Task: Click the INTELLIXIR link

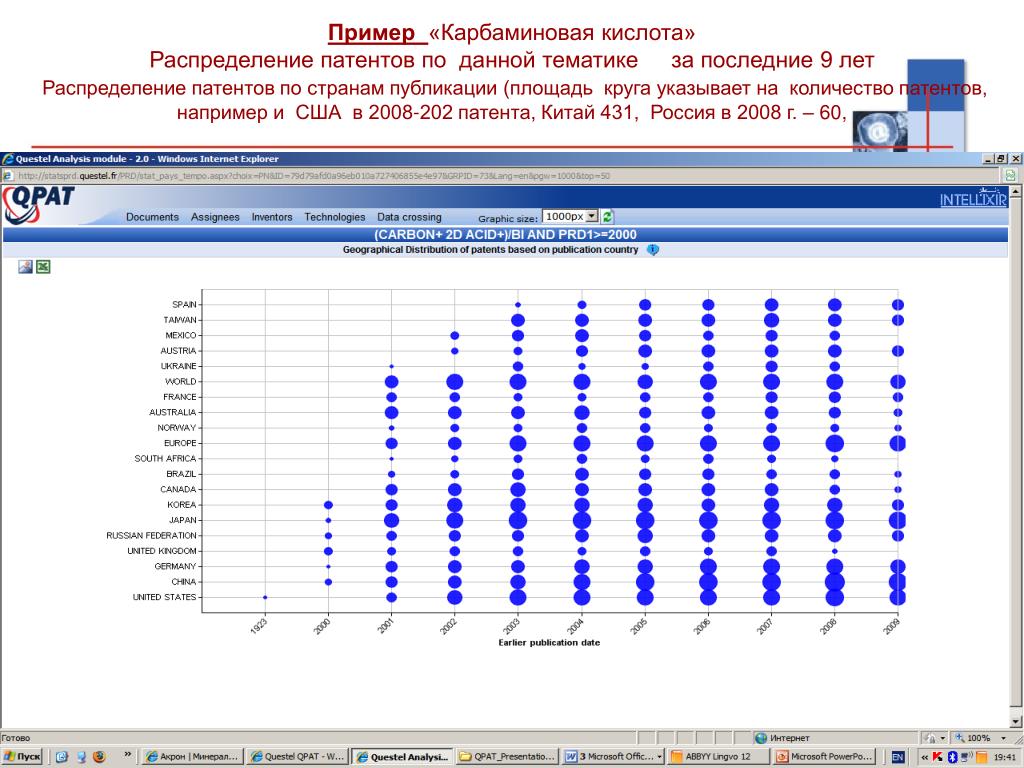Action: point(973,199)
